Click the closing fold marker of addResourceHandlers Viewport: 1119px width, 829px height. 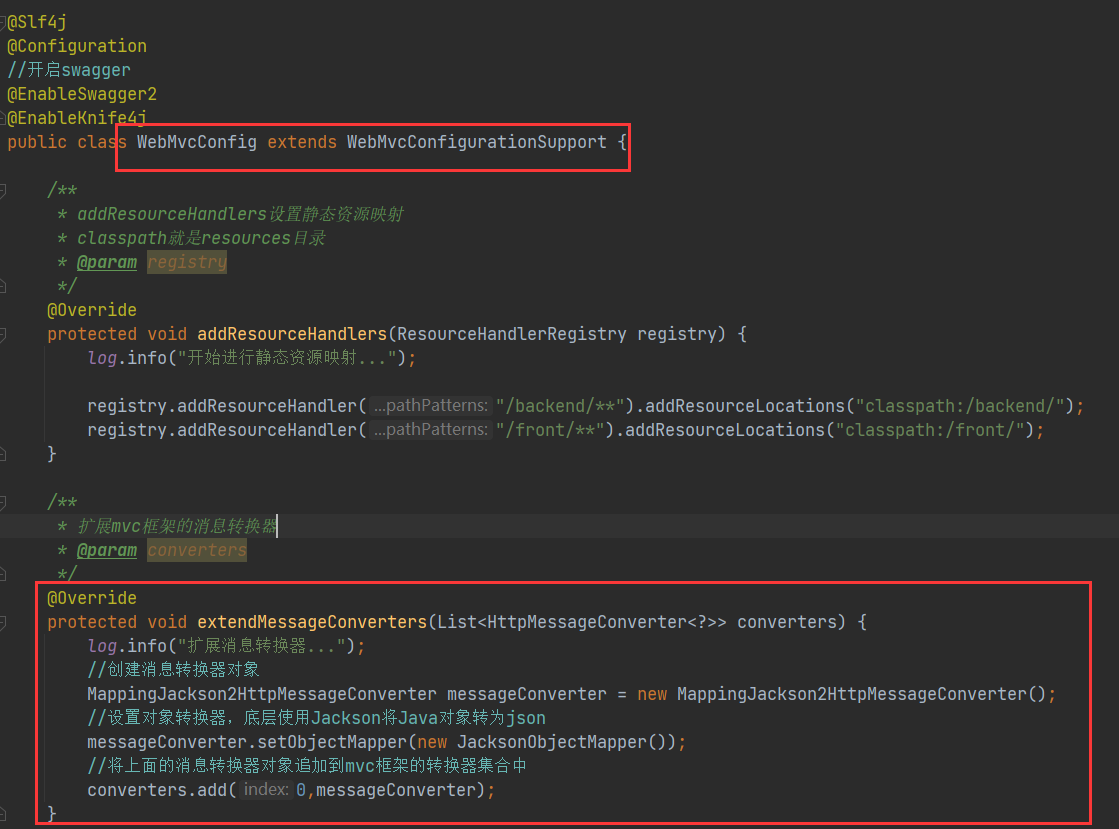tap(5, 454)
